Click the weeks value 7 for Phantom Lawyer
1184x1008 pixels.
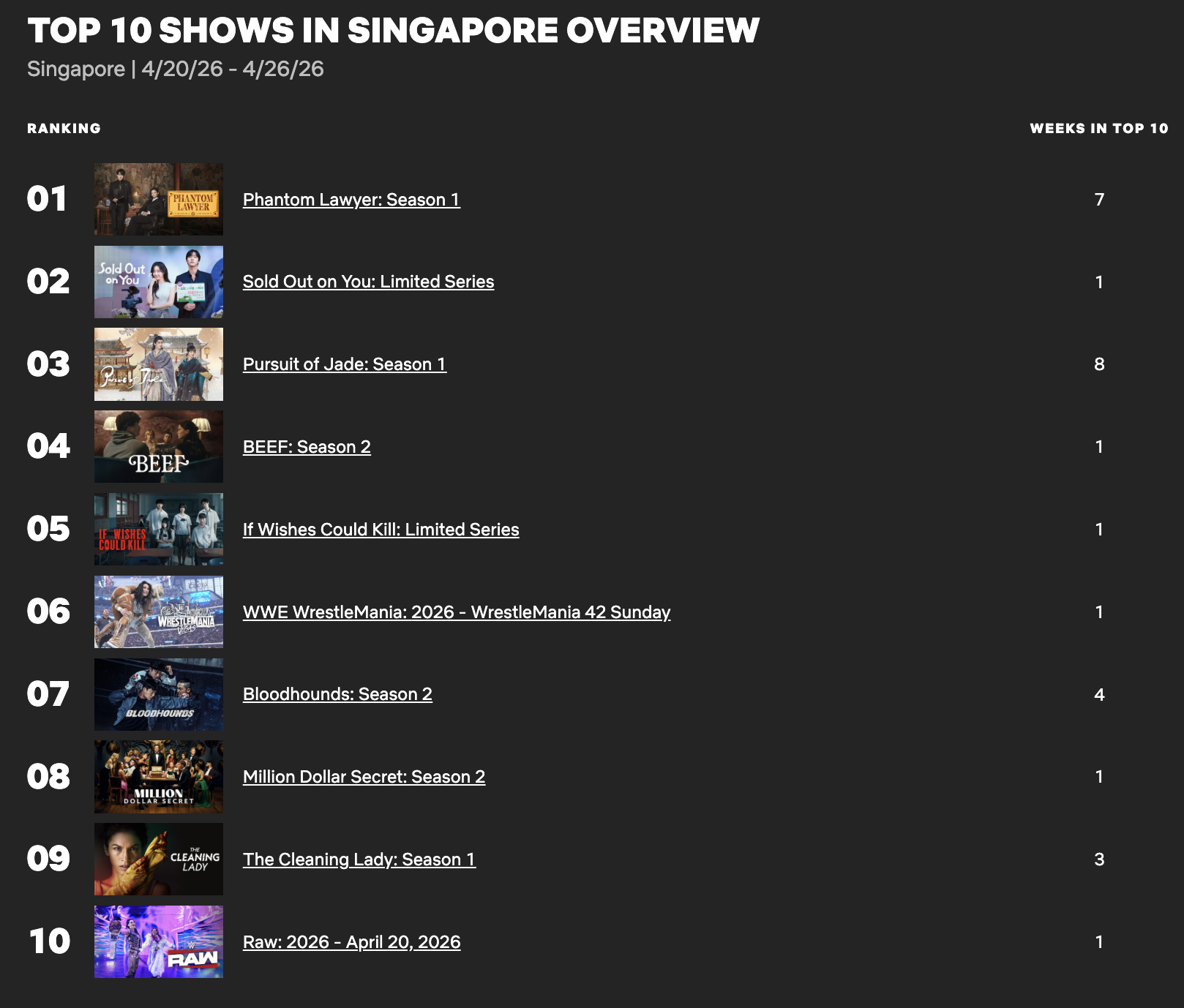[x=1099, y=200]
